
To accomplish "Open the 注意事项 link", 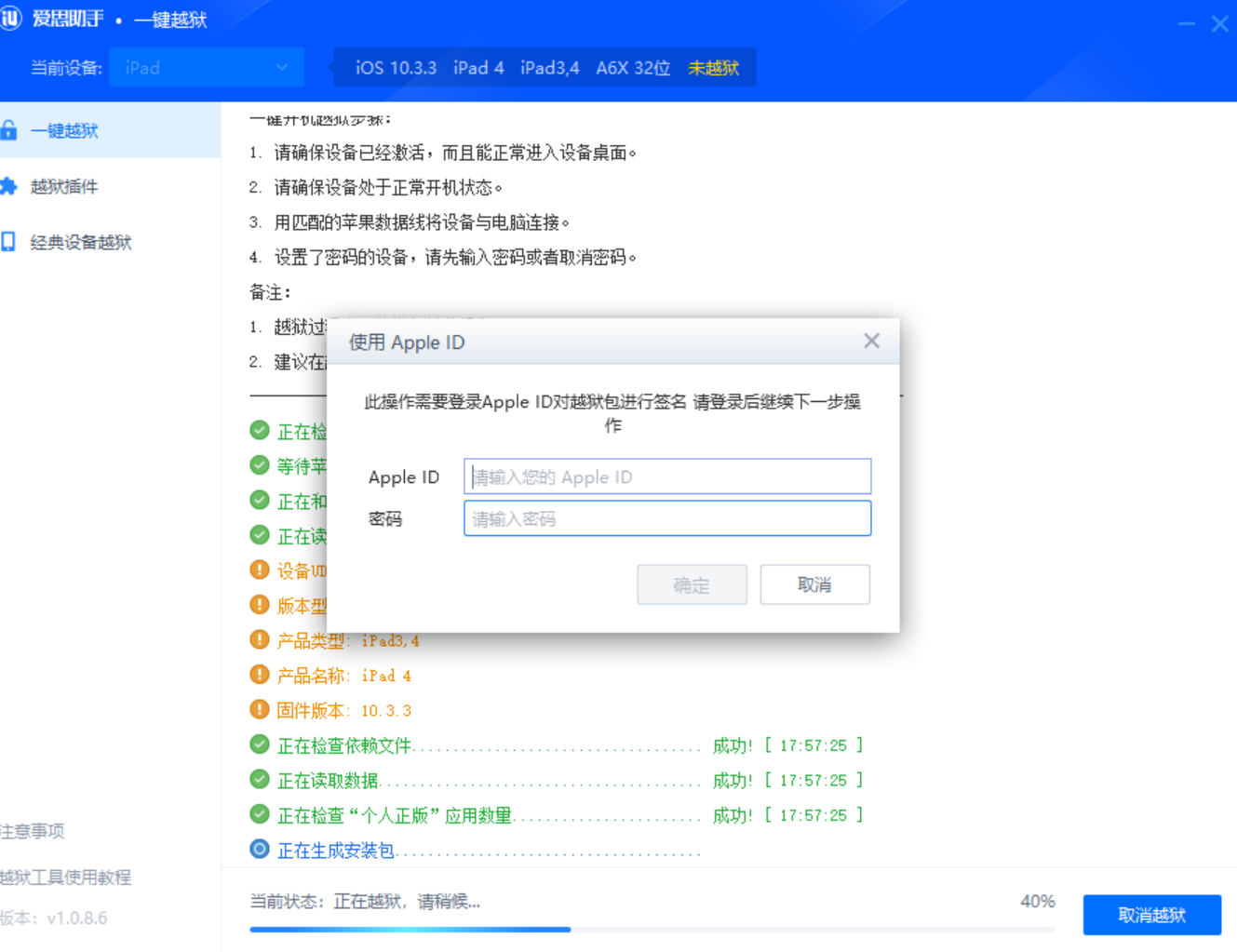I will point(33,831).
